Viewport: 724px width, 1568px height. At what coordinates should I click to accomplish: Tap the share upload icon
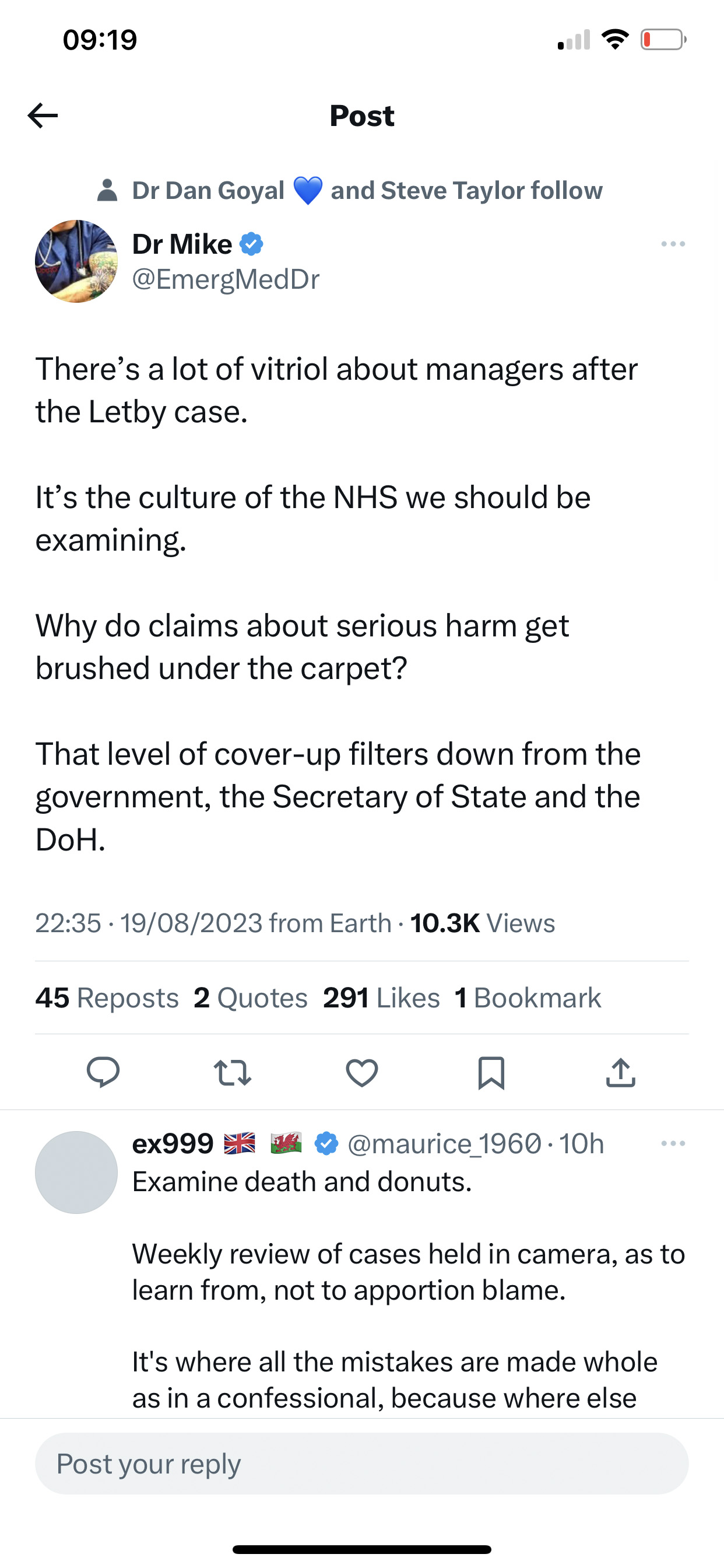coord(621,1072)
